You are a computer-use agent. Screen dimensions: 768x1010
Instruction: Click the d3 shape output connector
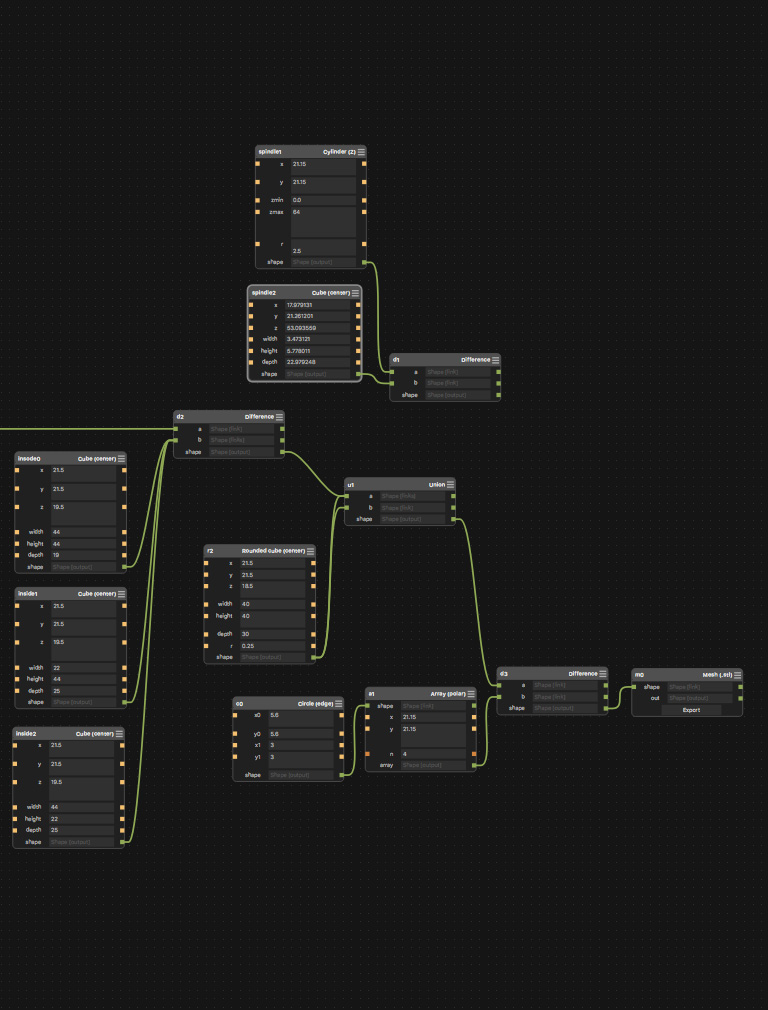tap(606, 708)
